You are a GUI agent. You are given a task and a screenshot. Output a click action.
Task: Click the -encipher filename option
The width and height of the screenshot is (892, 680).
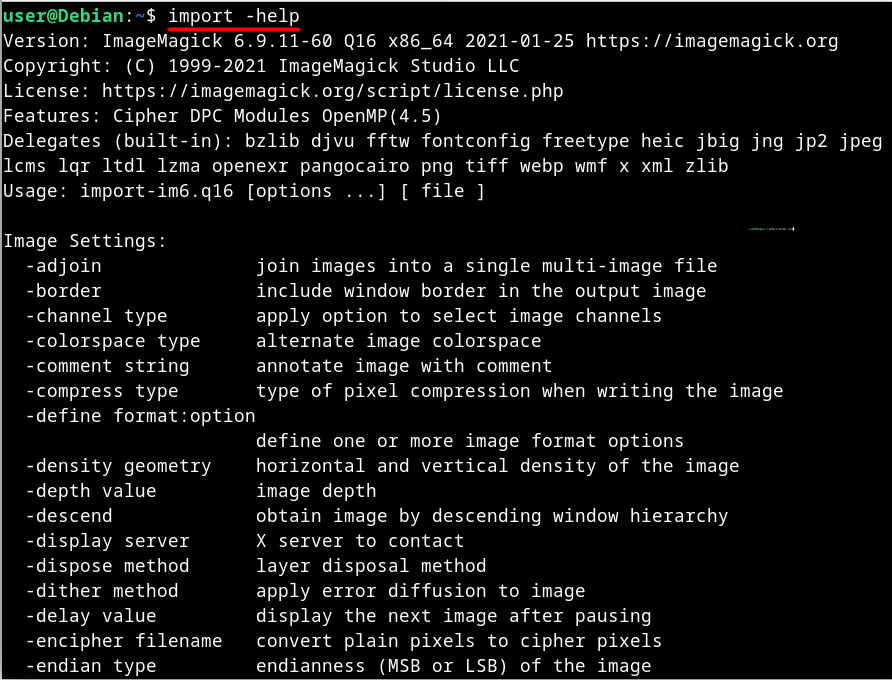(124, 641)
